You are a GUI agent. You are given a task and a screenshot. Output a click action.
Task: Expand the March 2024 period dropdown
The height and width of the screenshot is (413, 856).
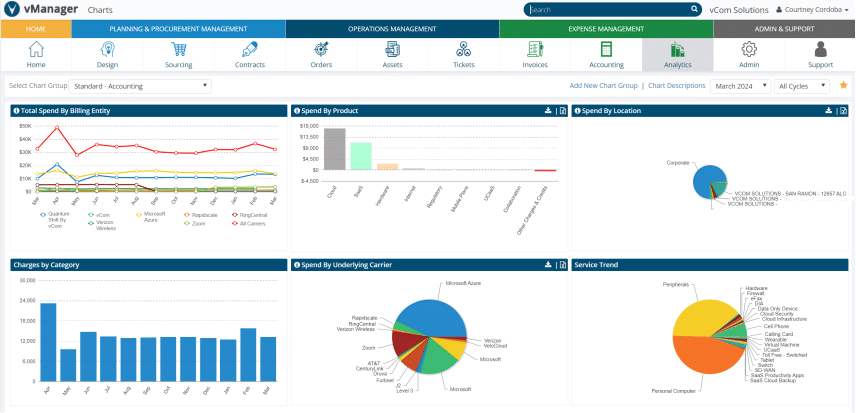pos(739,86)
